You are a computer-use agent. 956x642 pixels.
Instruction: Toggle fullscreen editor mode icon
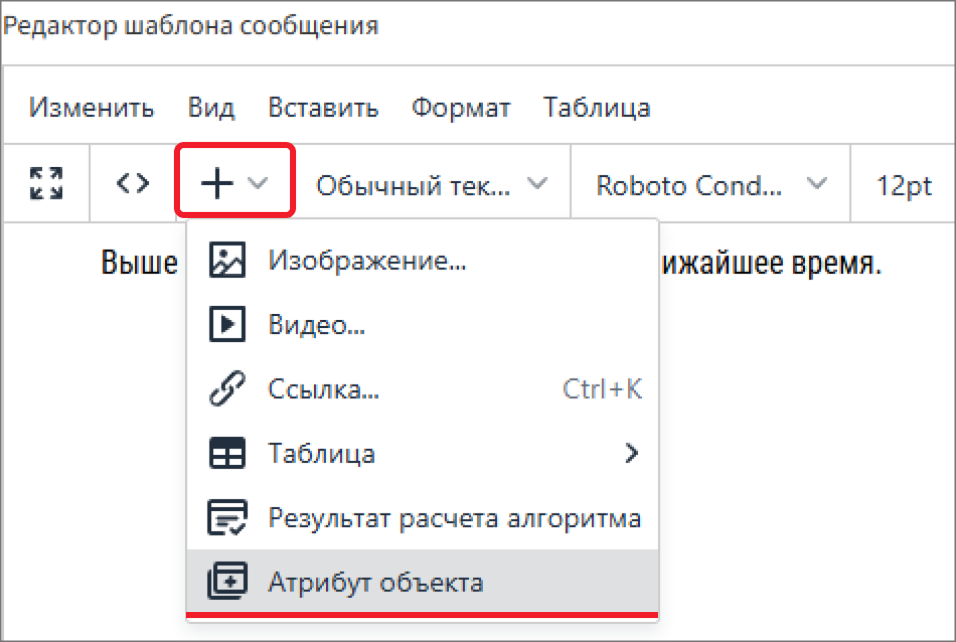(x=46, y=183)
